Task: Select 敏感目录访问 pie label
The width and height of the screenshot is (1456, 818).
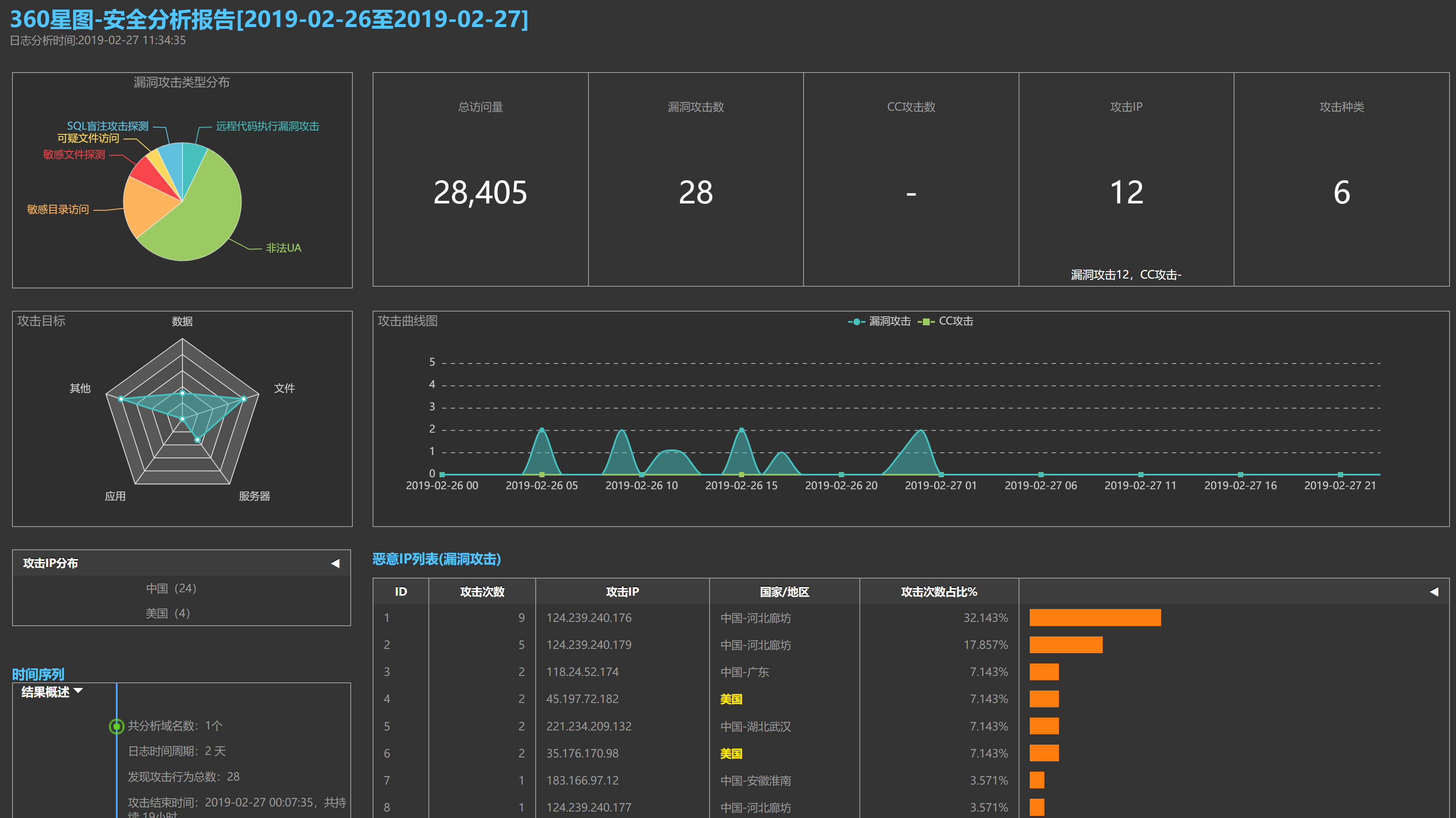Action: (x=58, y=209)
